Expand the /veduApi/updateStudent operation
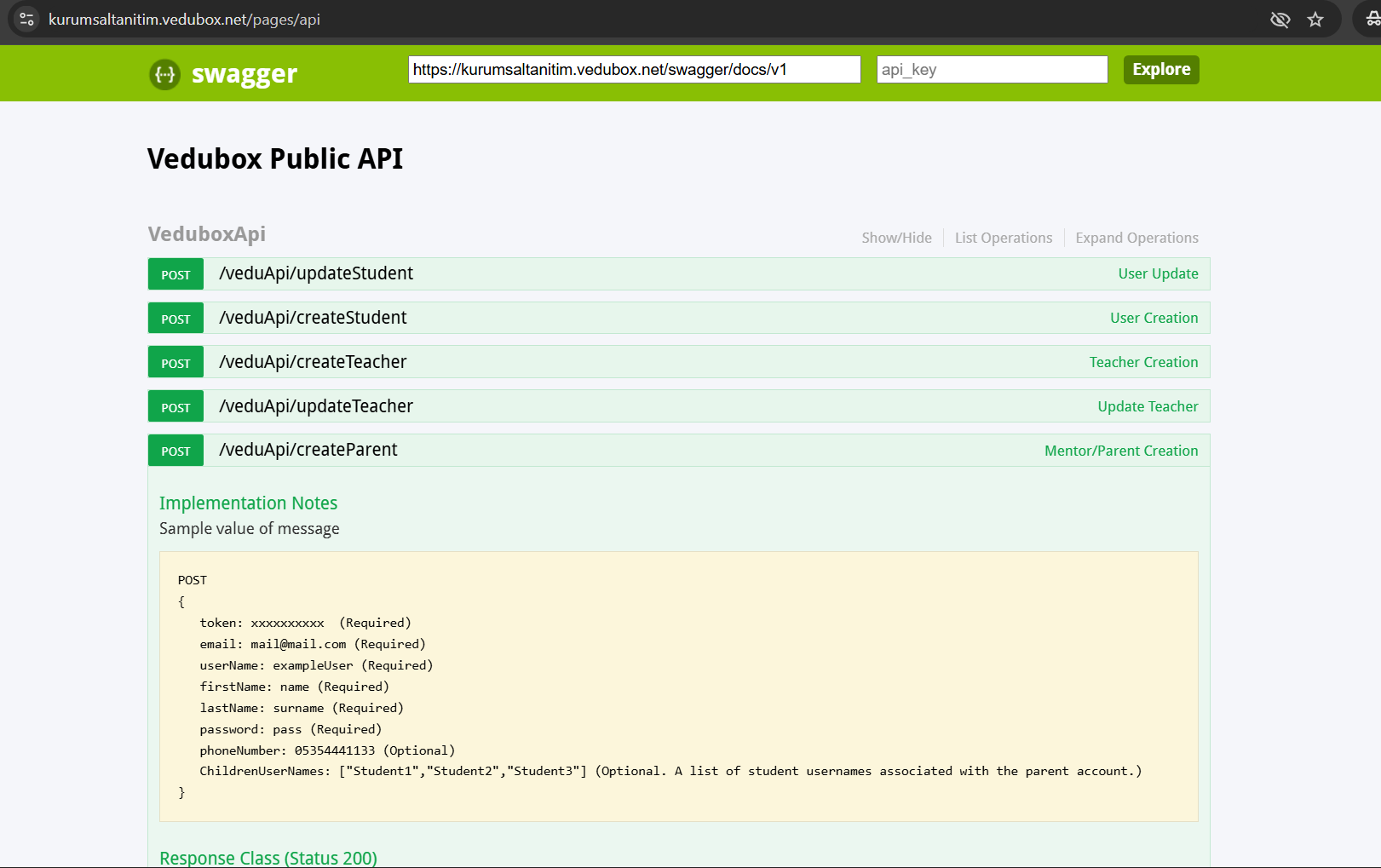Screen dimensions: 1381x868 (x=316, y=273)
